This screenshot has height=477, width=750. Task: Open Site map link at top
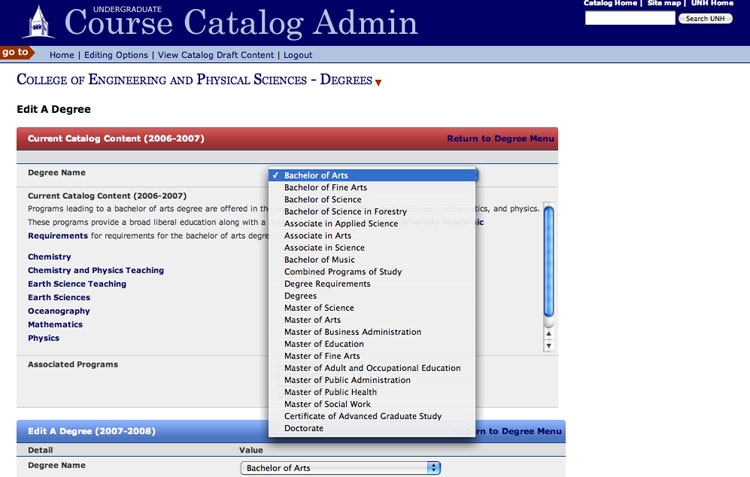664,3
